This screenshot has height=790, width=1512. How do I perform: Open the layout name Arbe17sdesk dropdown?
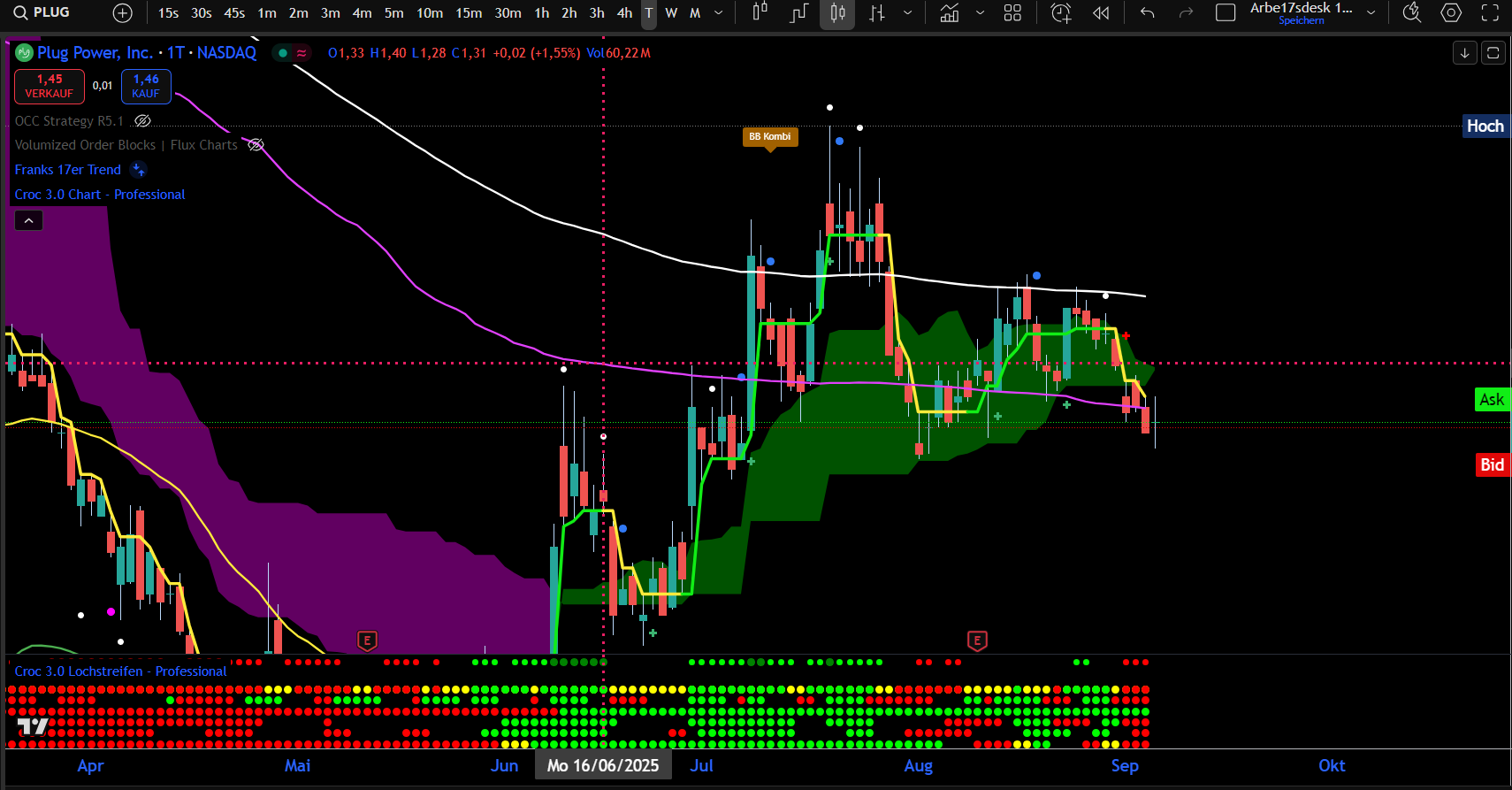coord(1371,13)
